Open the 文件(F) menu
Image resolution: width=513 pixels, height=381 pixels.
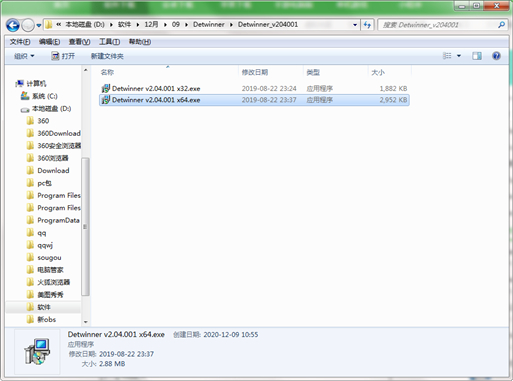(20, 42)
